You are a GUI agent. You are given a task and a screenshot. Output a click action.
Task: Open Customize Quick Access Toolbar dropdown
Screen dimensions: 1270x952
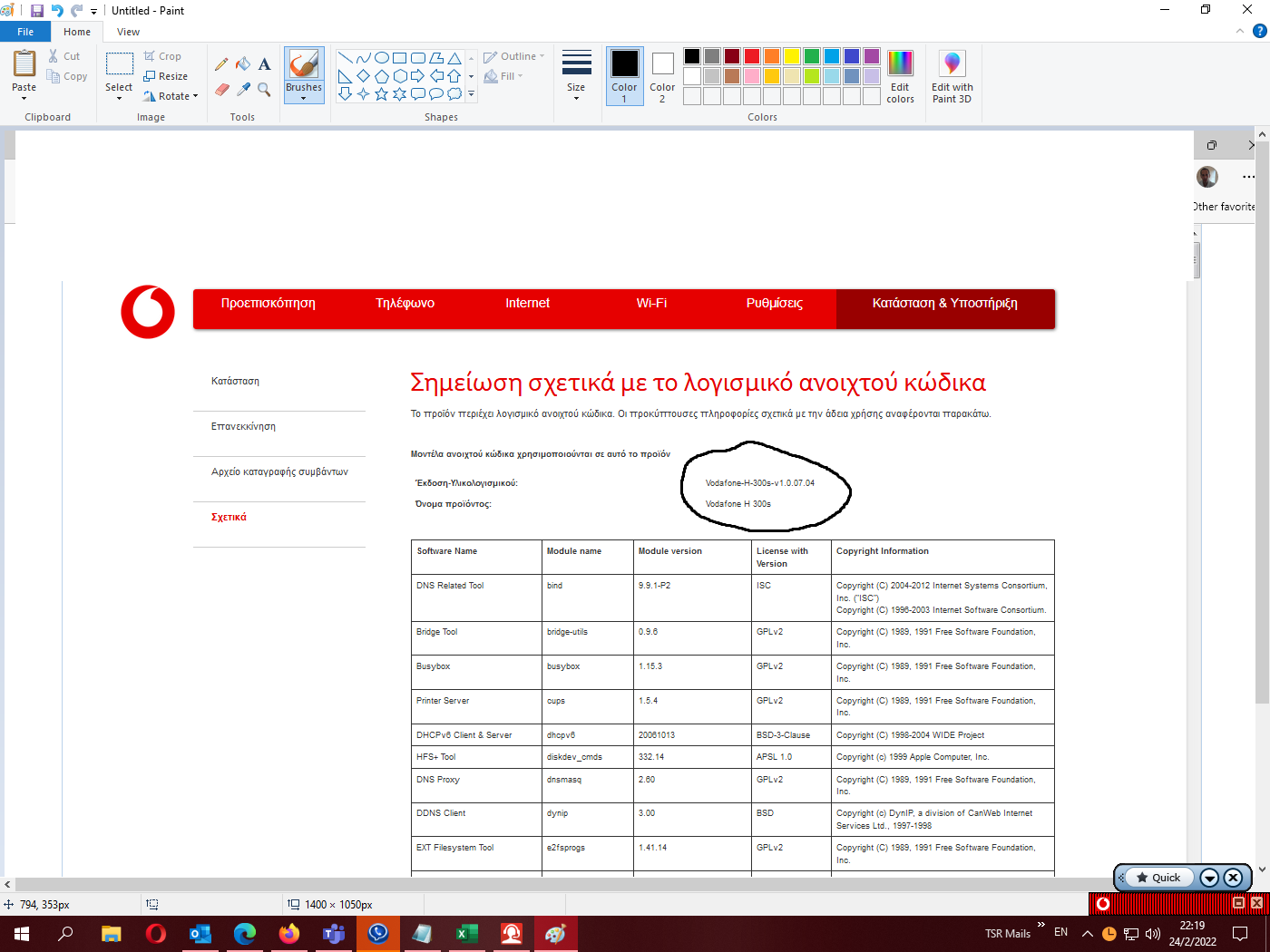point(93,12)
